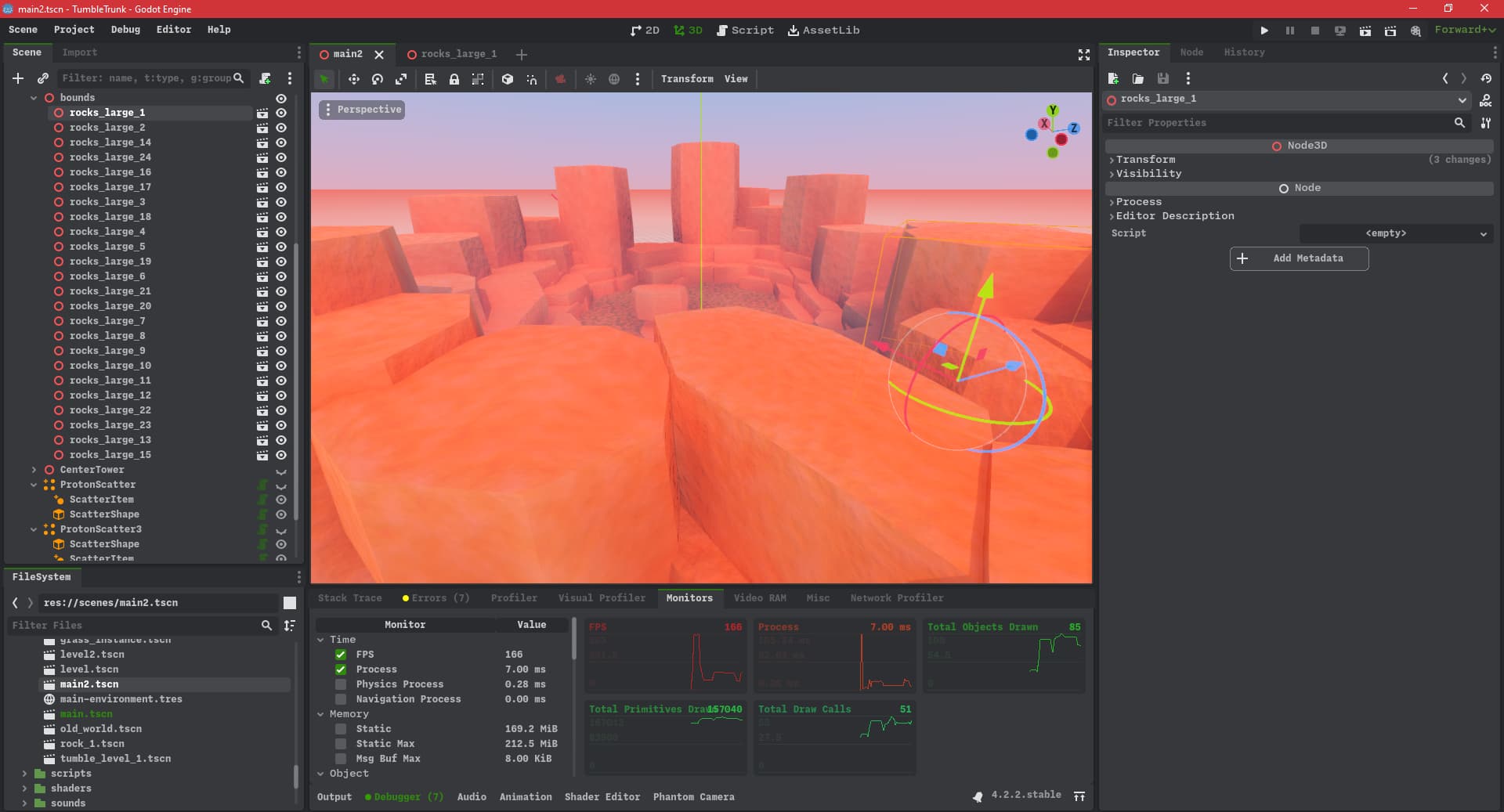Run the project with the play button
This screenshot has height=812, width=1504.
pyautogui.click(x=1264, y=31)
